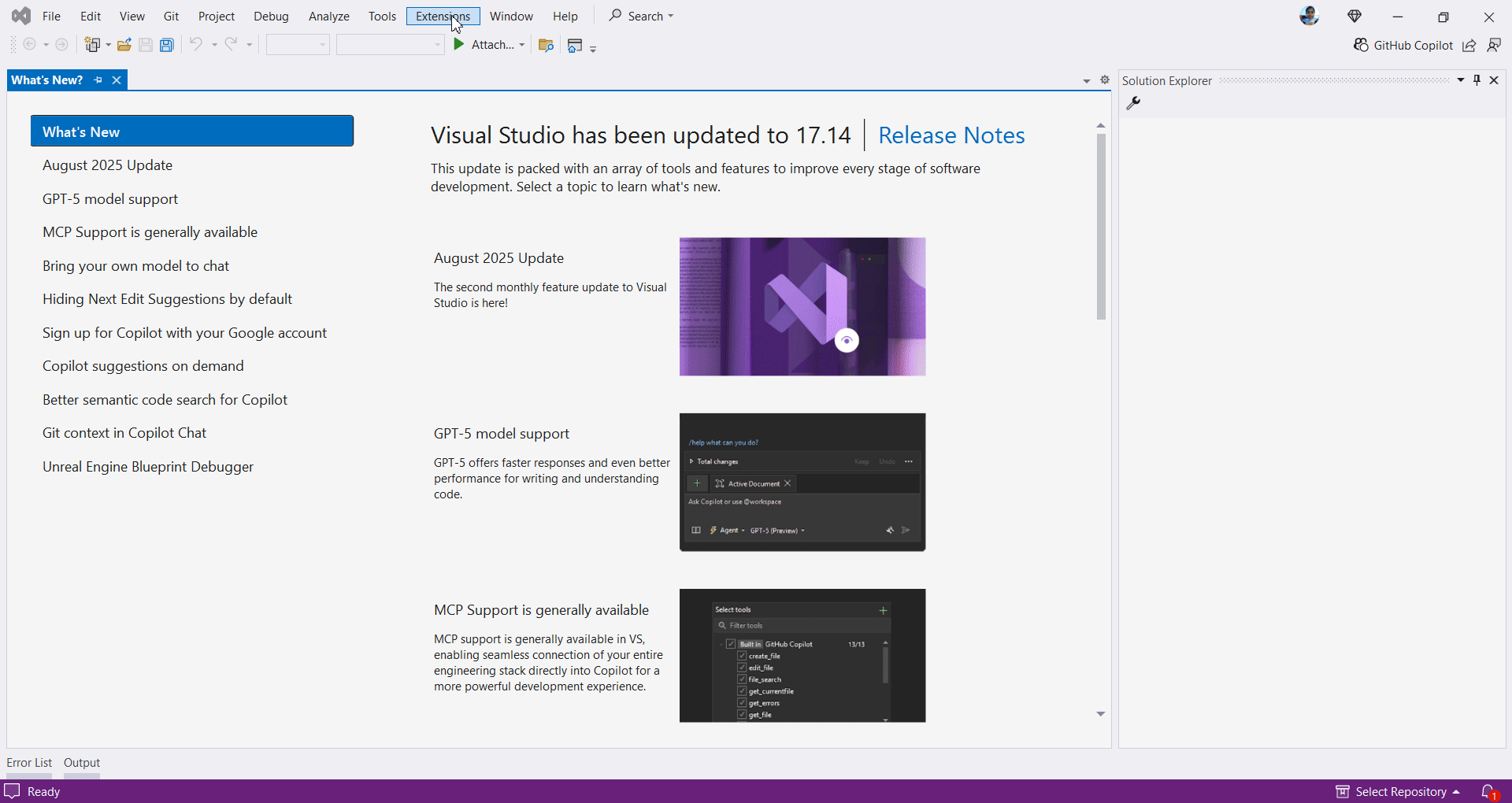Select the Undo icon on the toolbar
The width and height of the screenshot is (1512, 803).
[x=196, y=45]
